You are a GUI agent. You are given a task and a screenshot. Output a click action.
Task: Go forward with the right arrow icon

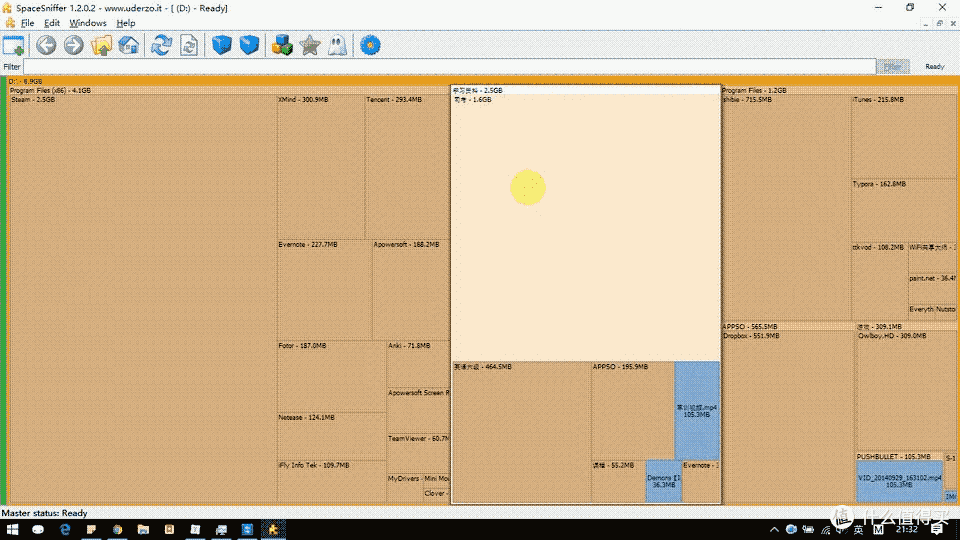tap(74, 45)
